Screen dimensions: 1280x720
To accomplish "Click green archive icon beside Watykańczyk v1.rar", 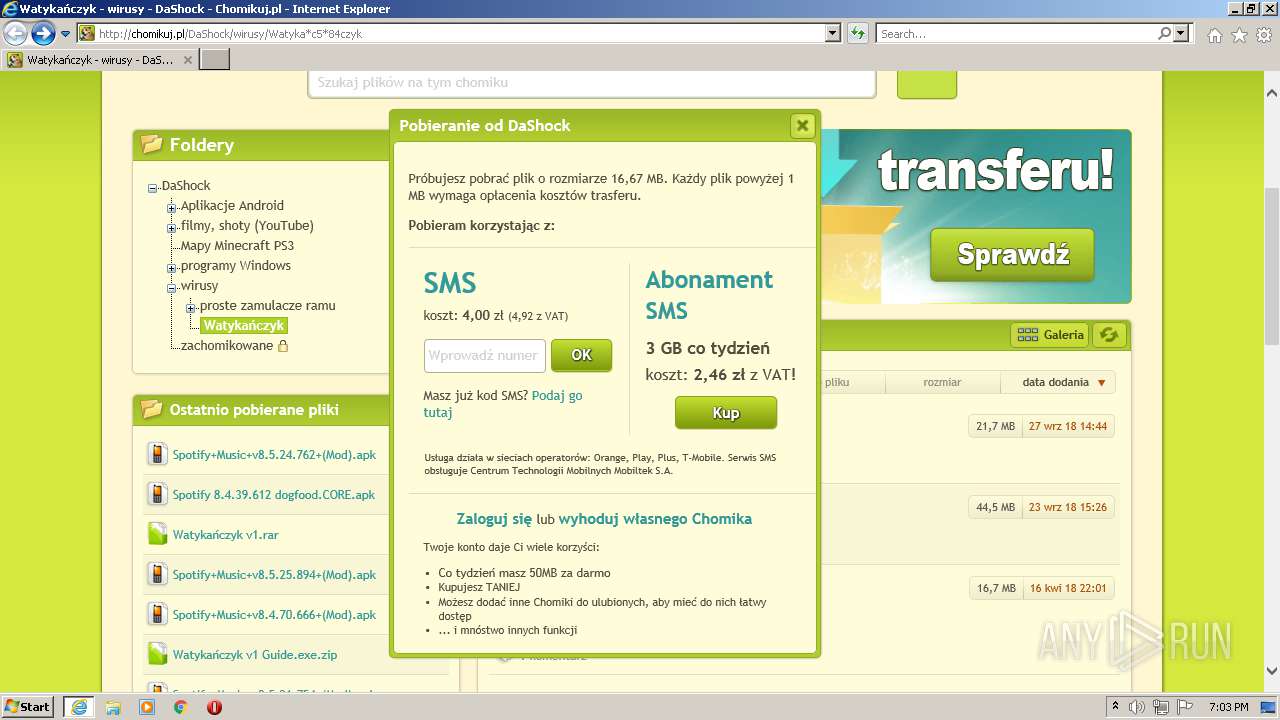I will pyautogui.click(x=157, y=534).
